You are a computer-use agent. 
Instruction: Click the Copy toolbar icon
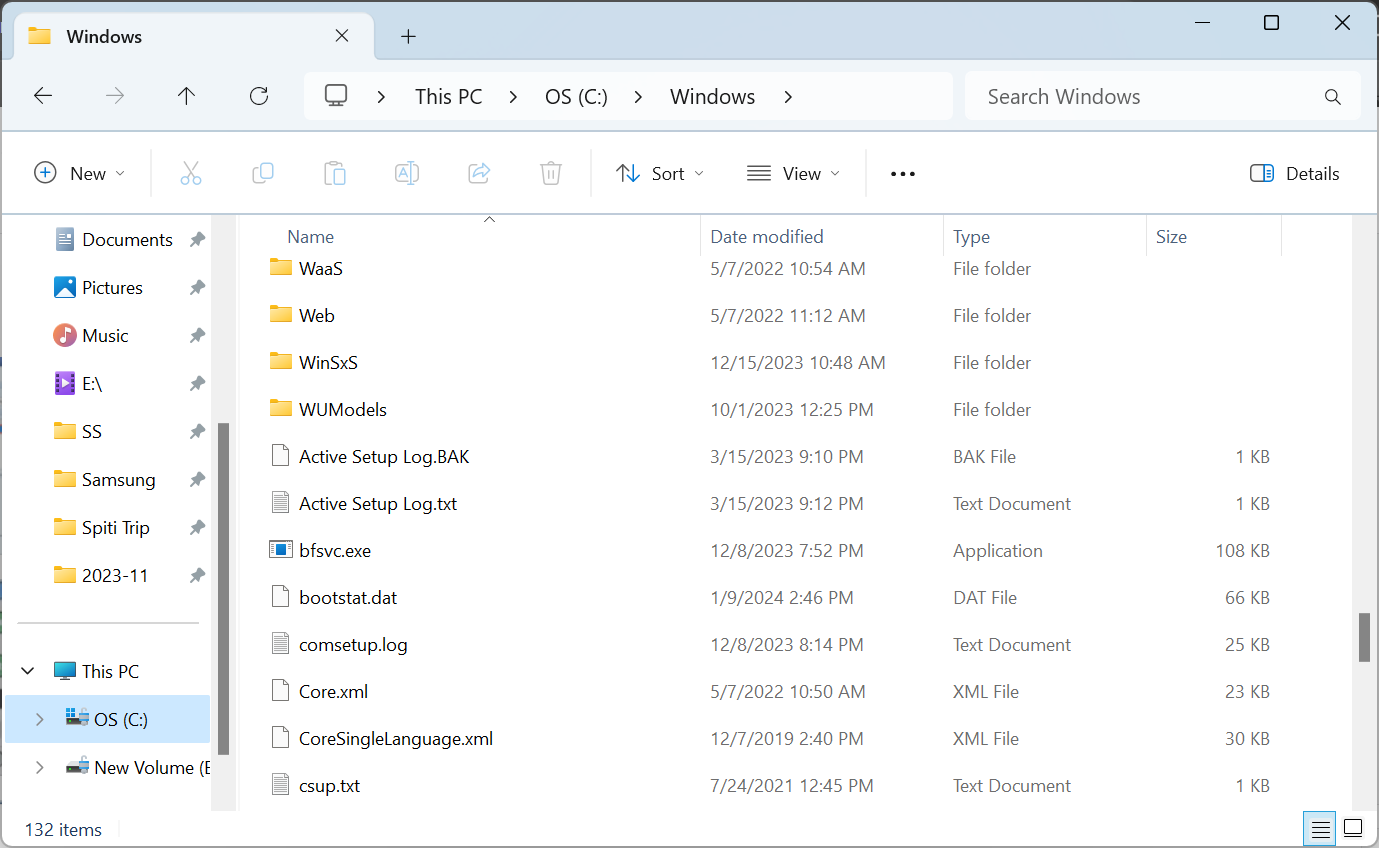(x=263, y=173)
